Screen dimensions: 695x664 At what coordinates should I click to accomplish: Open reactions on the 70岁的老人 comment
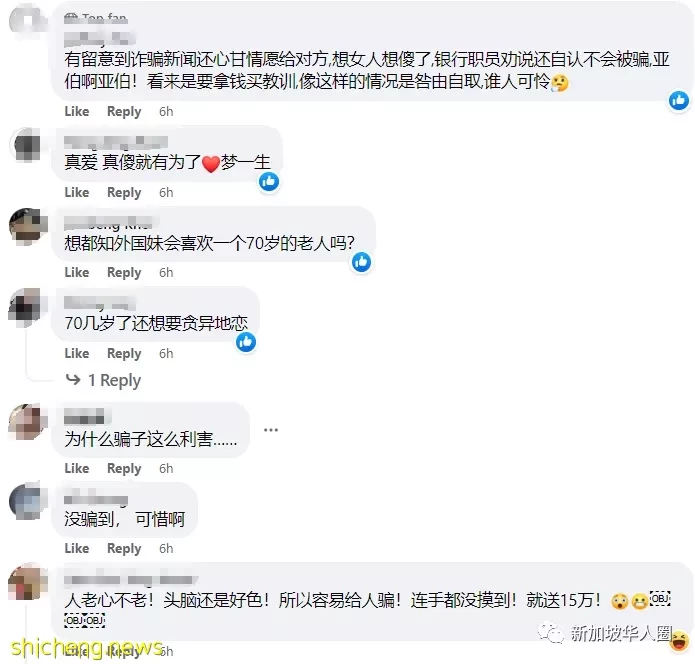click(362, 262)
